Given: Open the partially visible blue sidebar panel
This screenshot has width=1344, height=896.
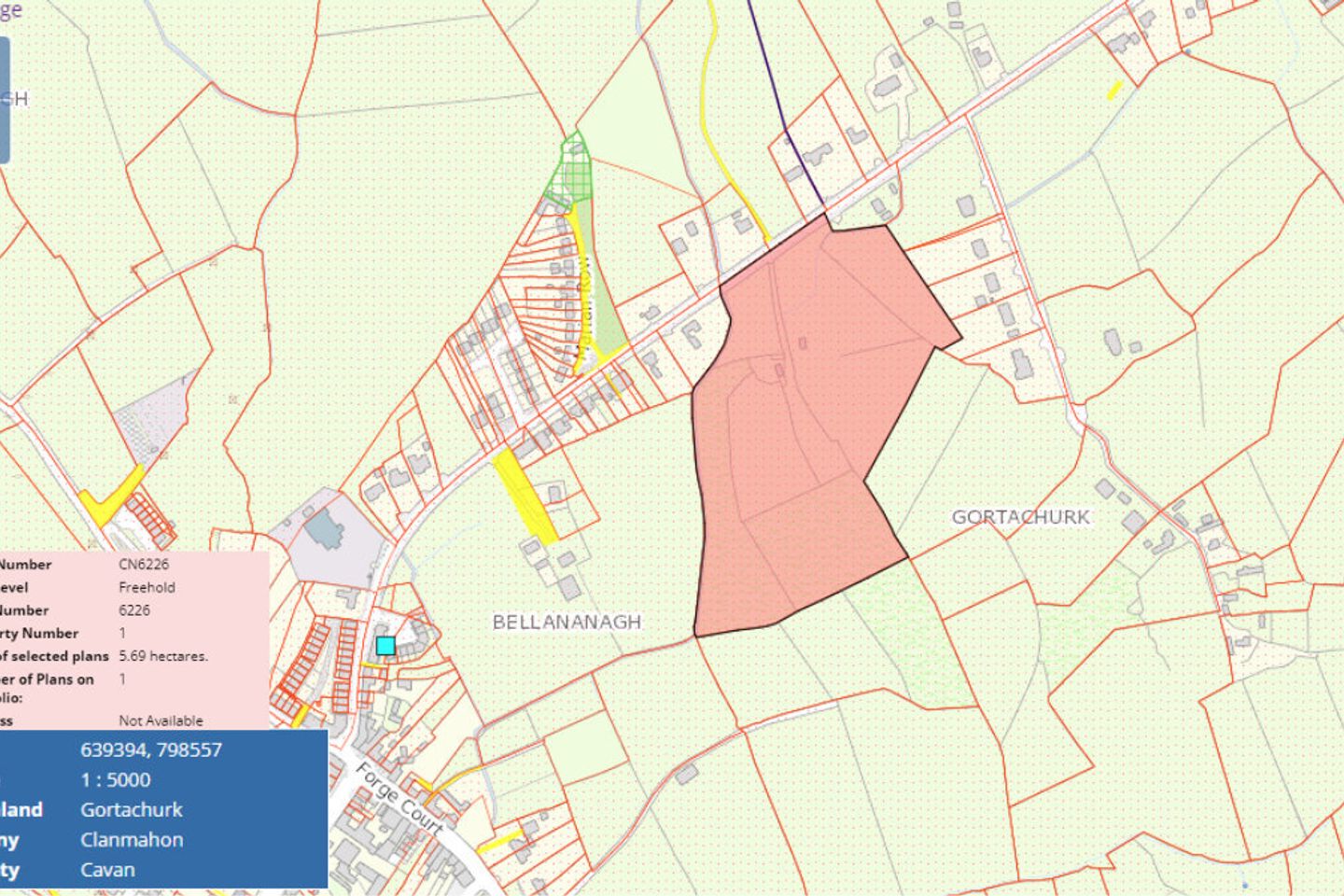Looking at the screenshot, I should pyautogui.click(x=7, y=93).
